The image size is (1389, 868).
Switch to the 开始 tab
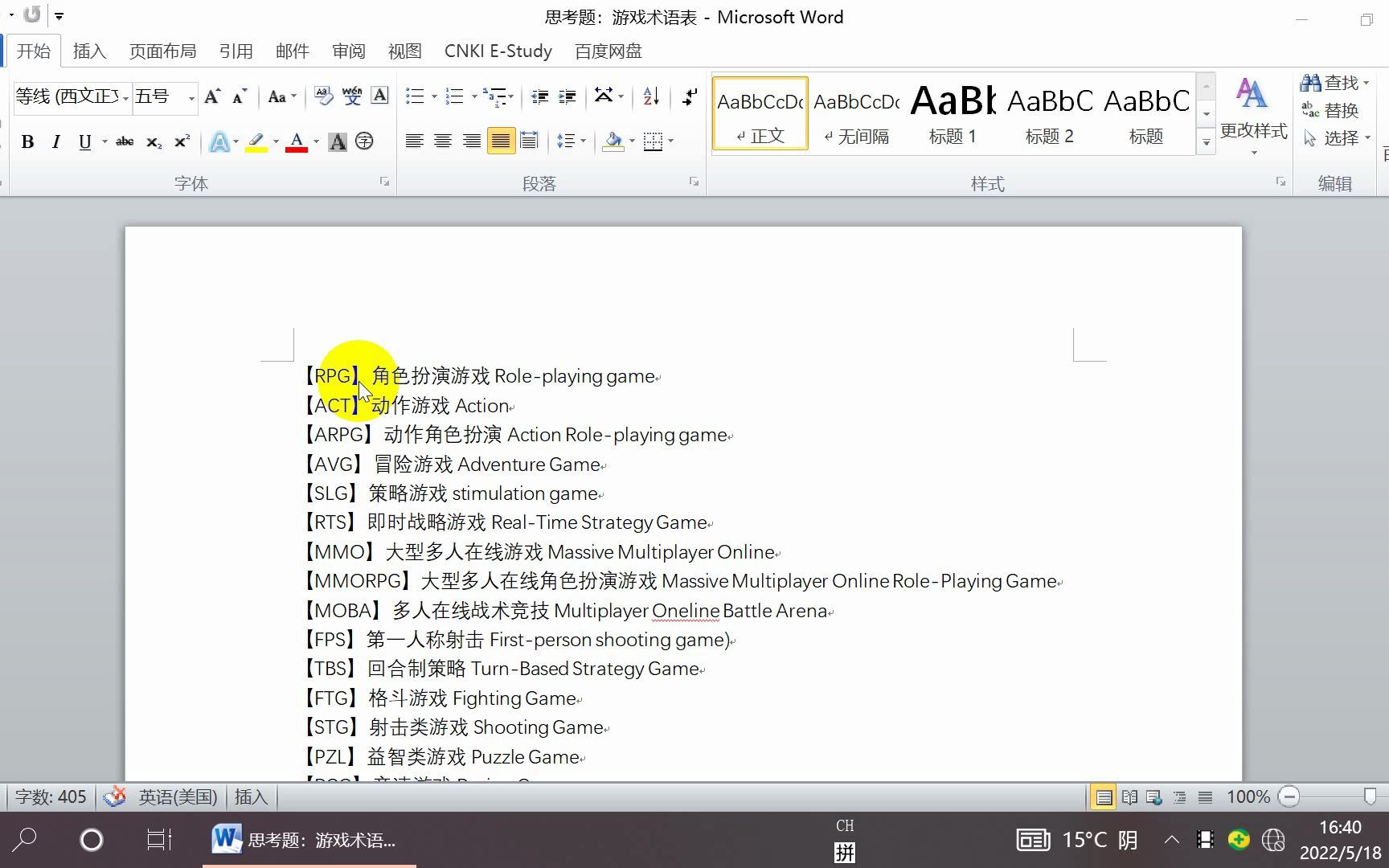33,51
